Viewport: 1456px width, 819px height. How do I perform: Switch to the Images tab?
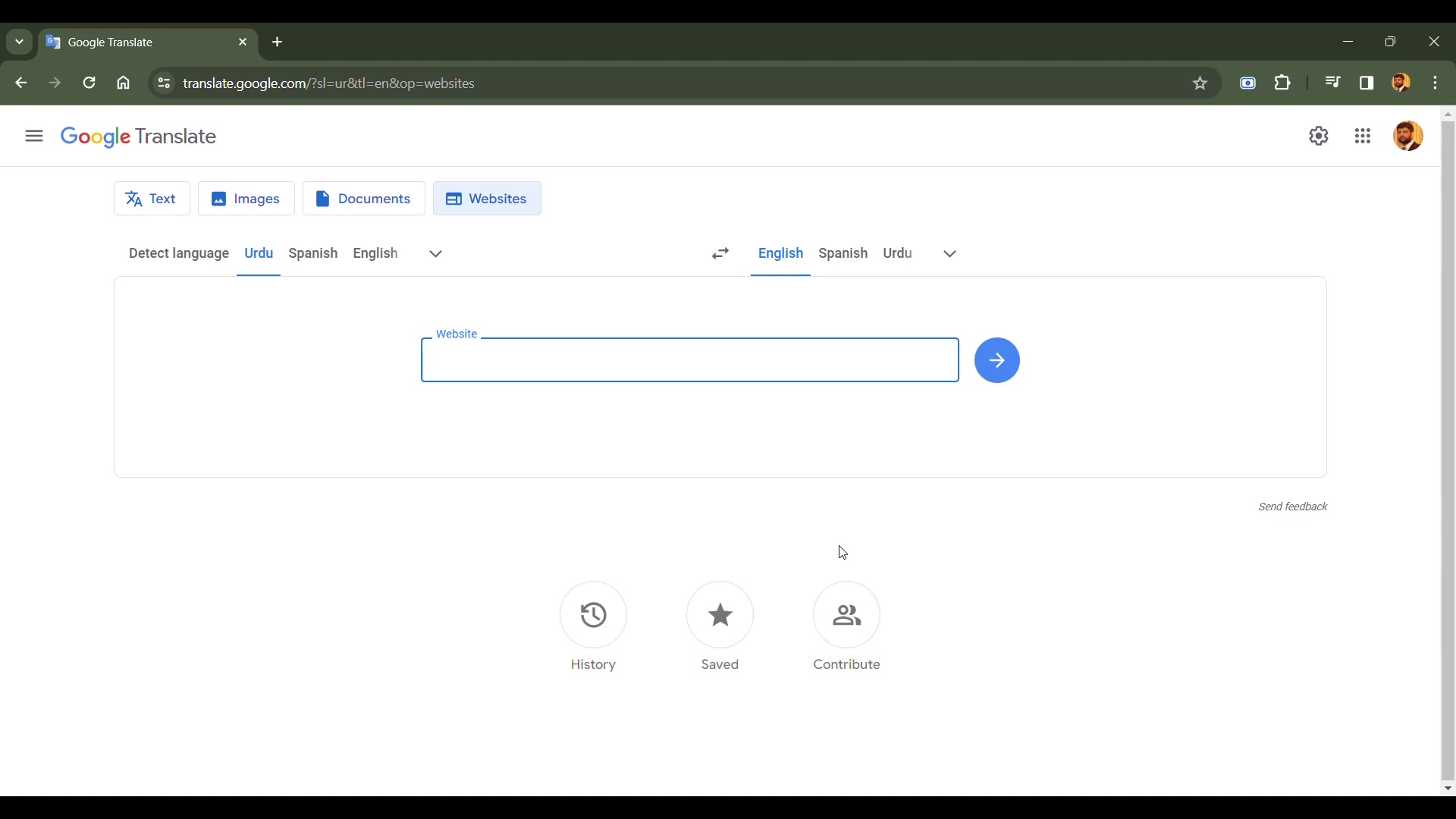tap(246, 198)
